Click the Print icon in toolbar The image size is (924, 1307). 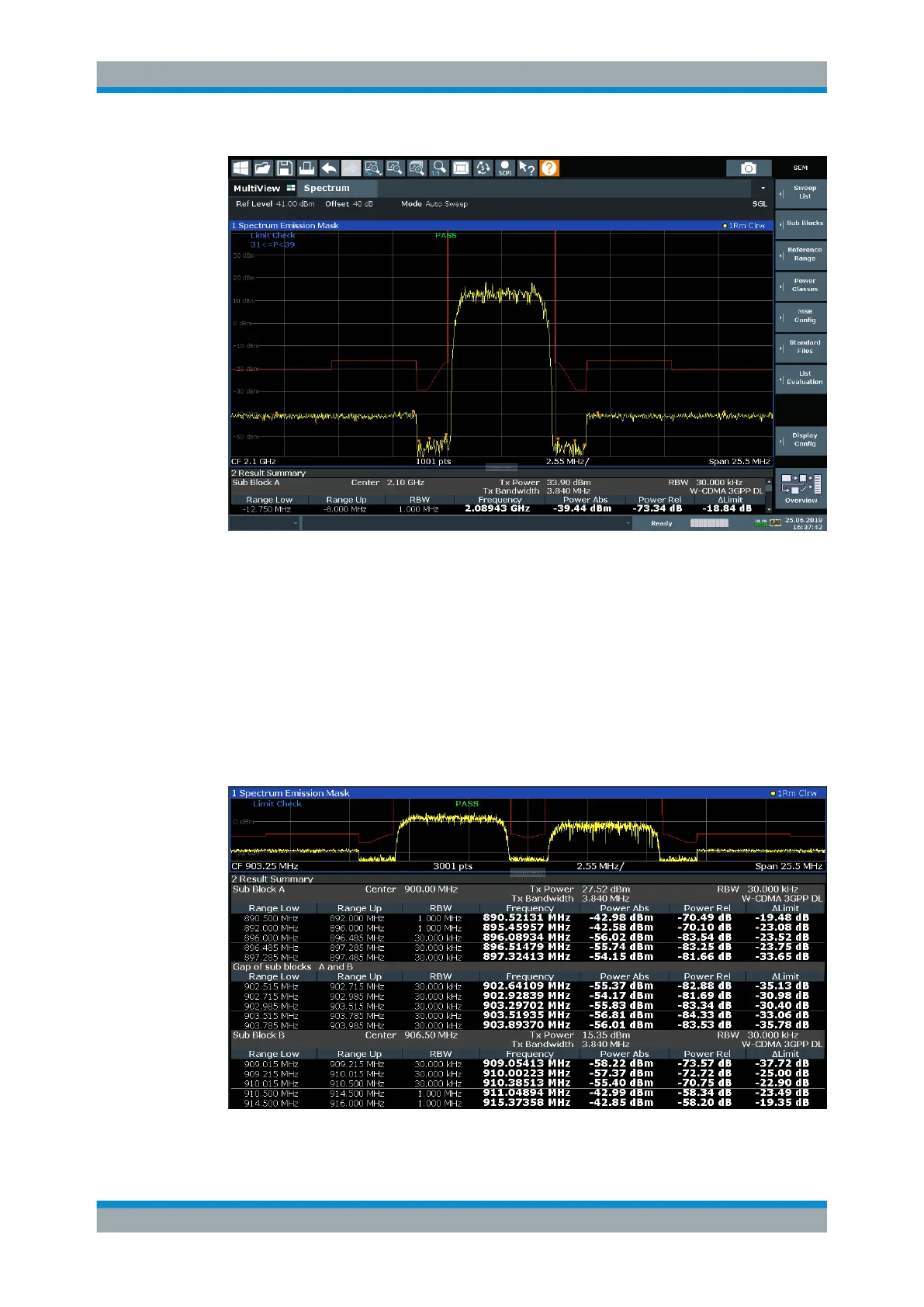point(306,168)
